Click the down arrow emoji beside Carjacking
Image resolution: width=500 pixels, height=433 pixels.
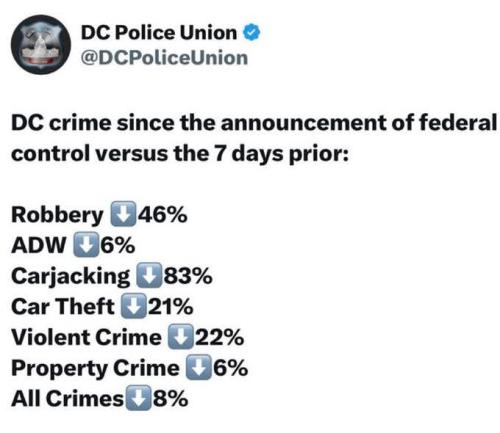tap(149, 275)
